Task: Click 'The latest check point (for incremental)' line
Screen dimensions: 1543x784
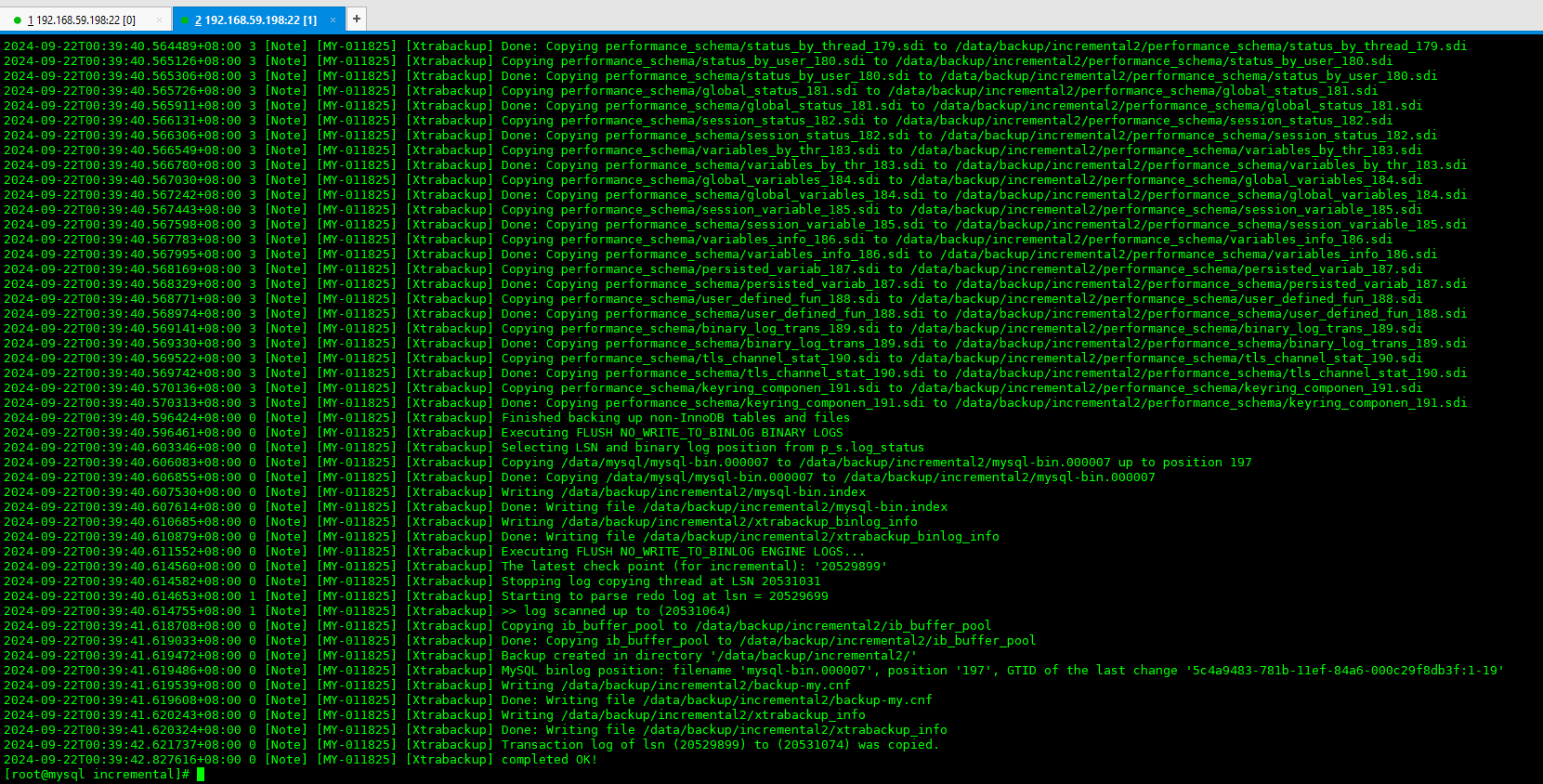Action: [446, 567]
